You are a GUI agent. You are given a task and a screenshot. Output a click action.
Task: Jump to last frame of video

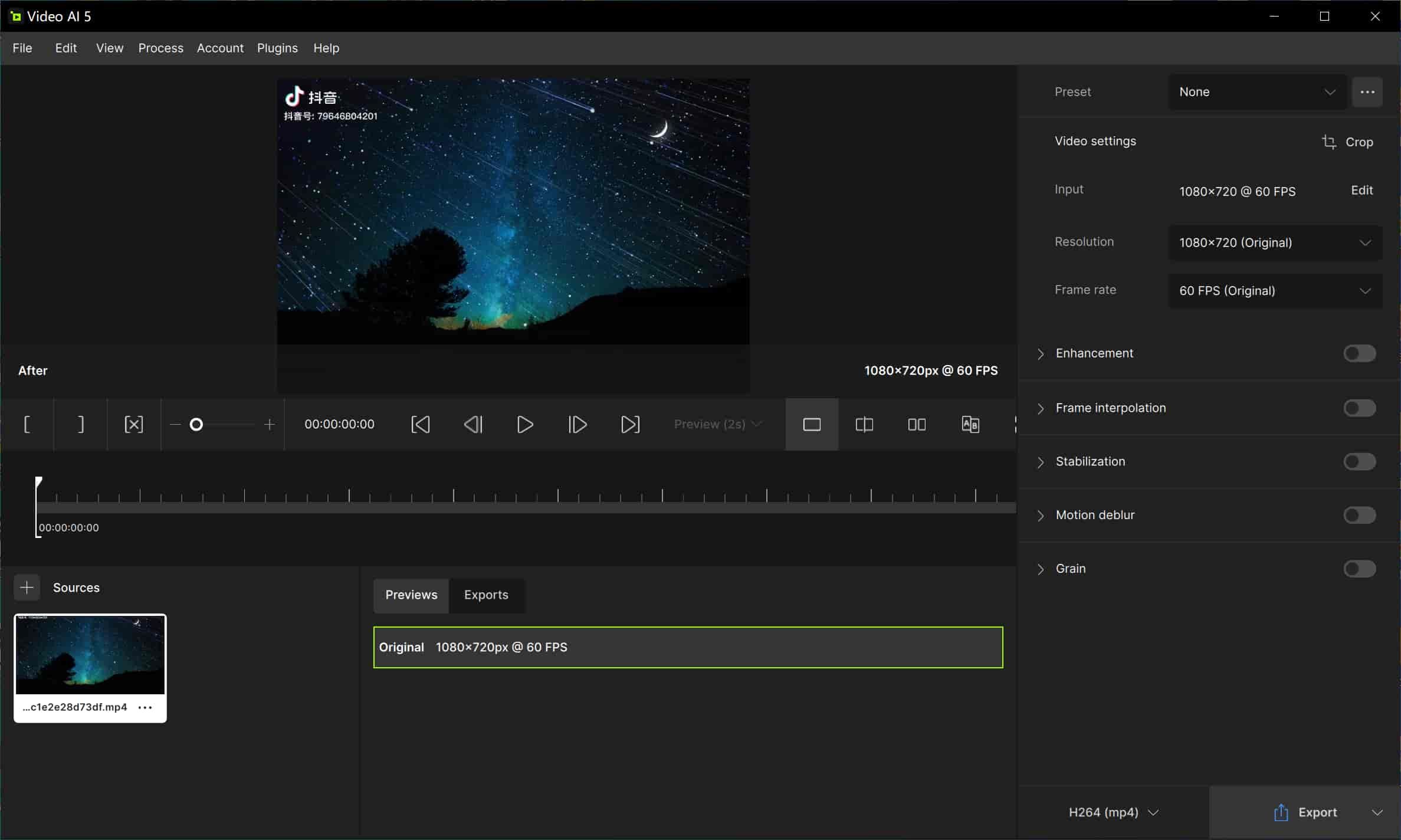point(630,424)
